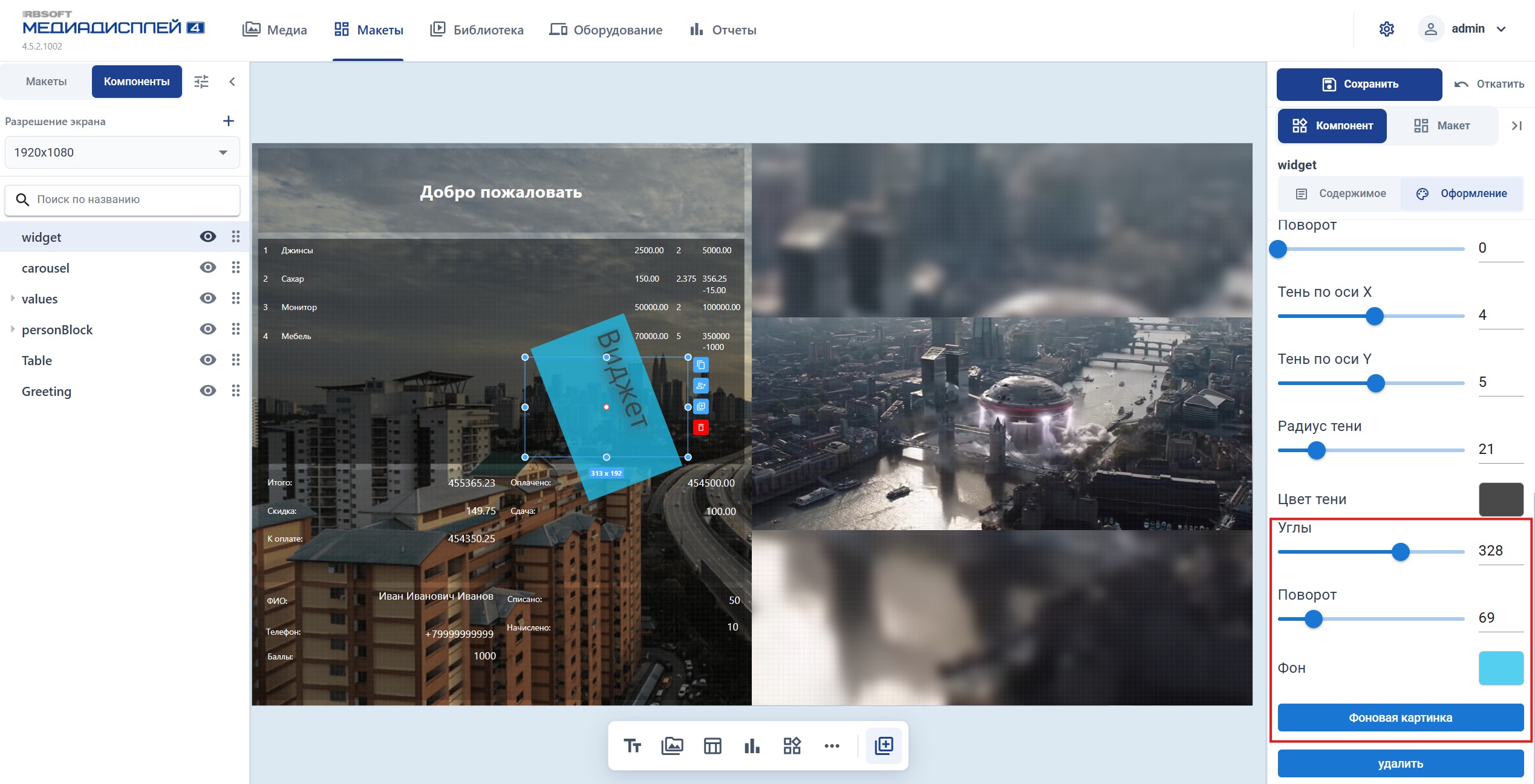
Task: Toggle visibility of Table component
Action: tap(207, 360)
